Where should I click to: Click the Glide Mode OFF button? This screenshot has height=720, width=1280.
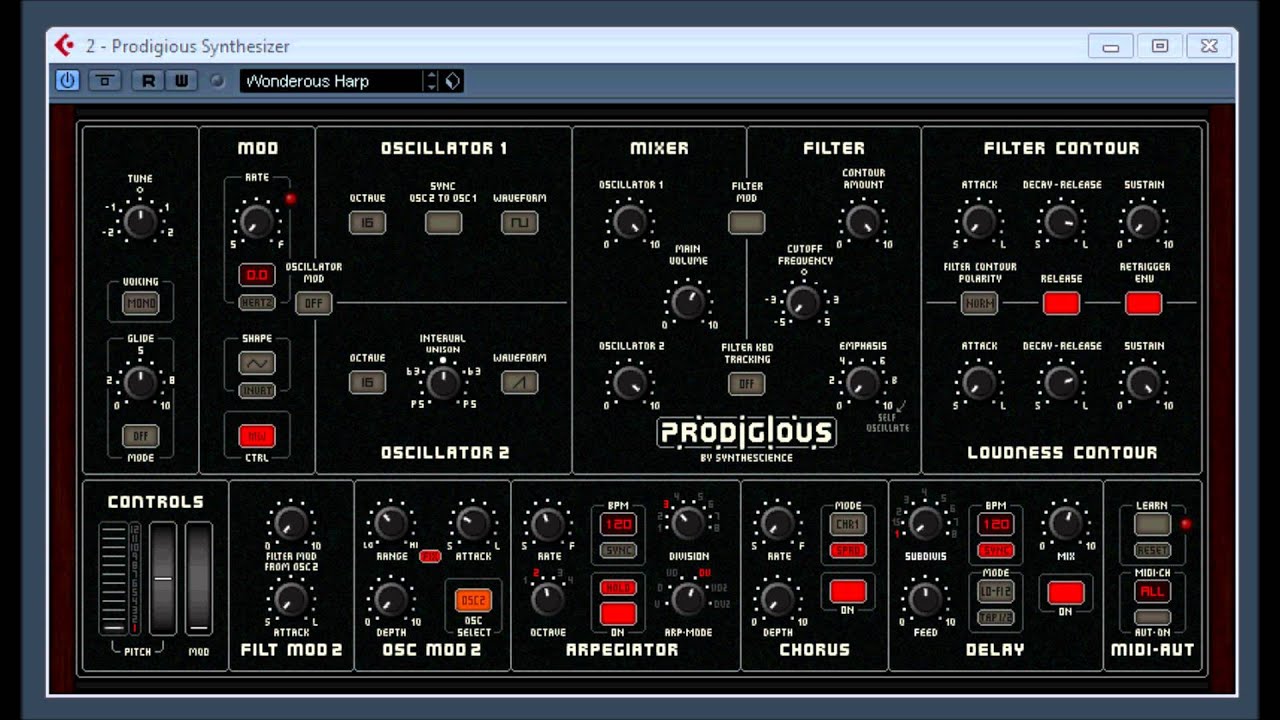(x=140, y=436)
